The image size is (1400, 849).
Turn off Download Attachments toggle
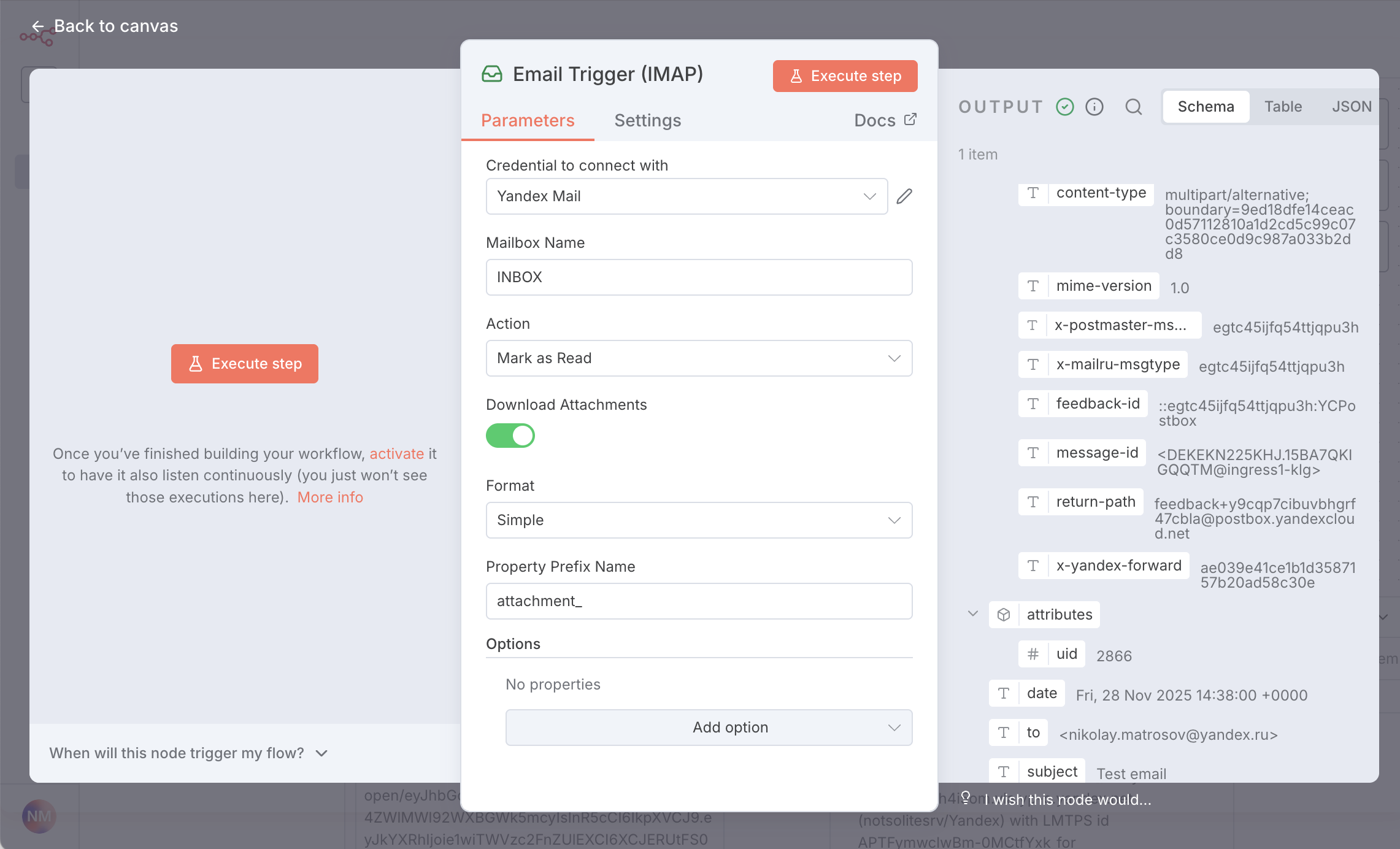510,436
